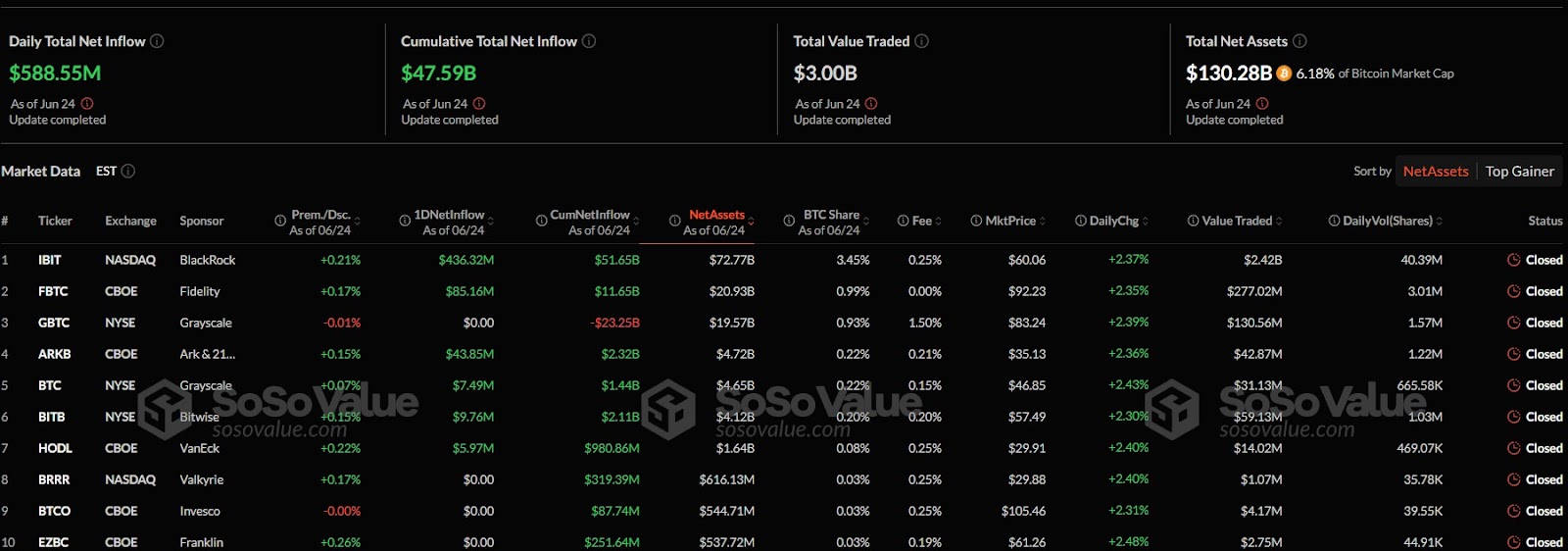The width and height of the screenshot is (1568, 551).
Task: Click the $47.59B cumulative inflow value
Action: [x=438, y=73]
